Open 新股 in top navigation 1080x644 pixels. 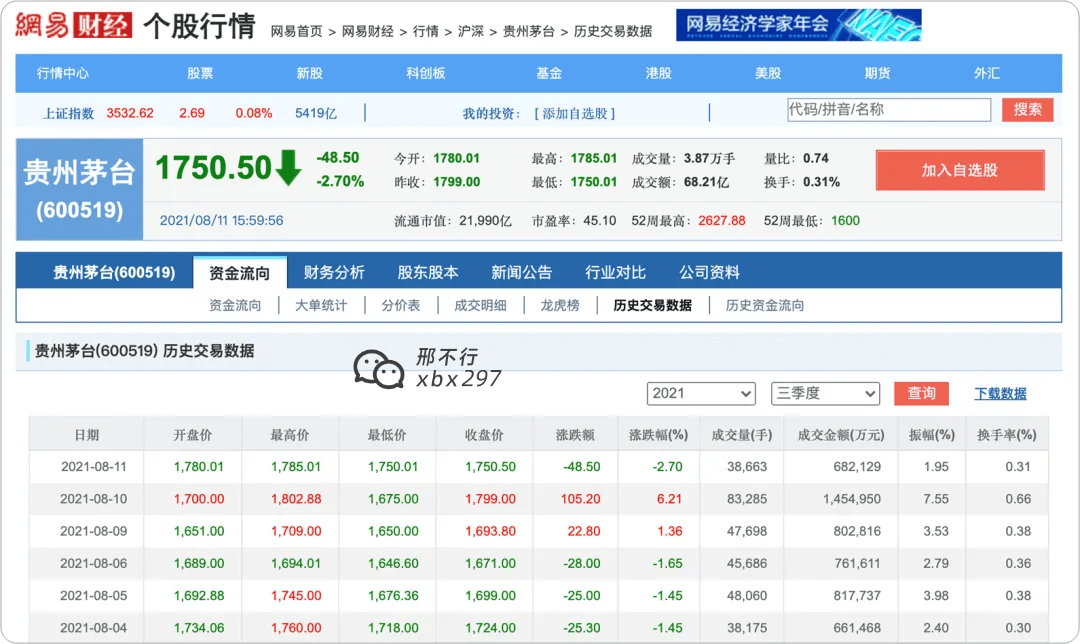tap(310, 73)
